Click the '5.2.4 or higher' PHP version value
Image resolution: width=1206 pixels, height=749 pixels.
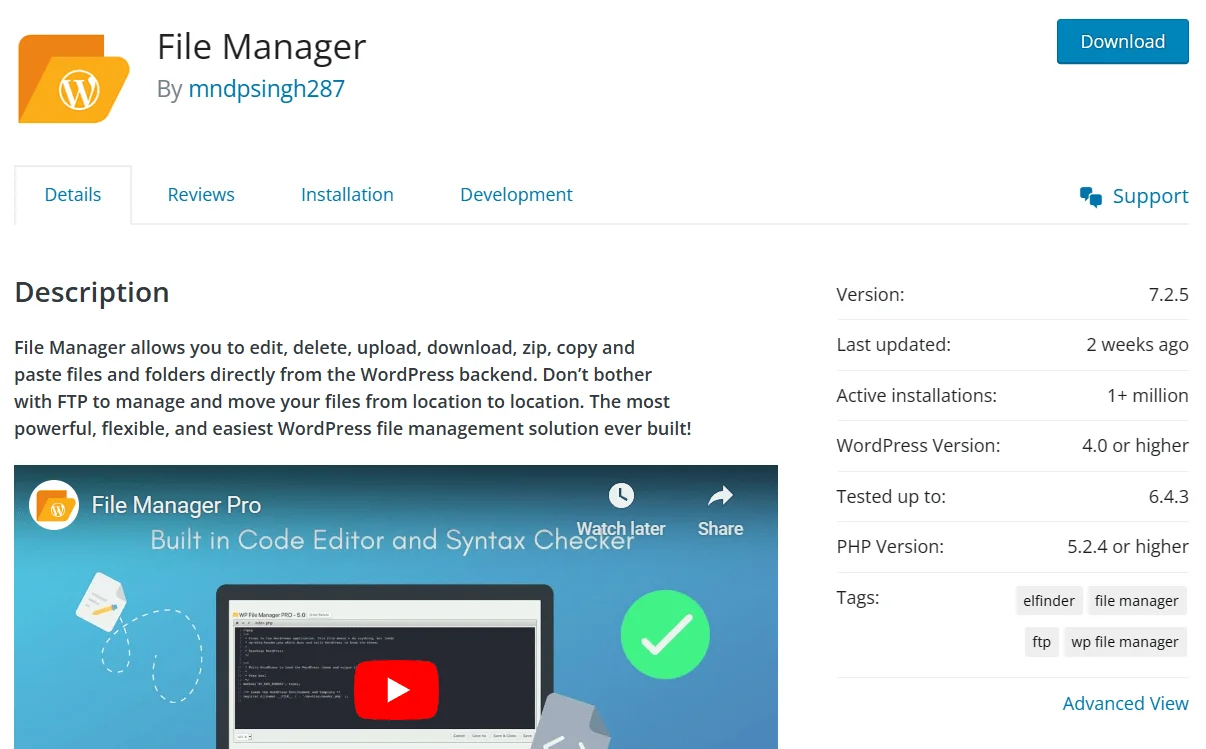pos(1128,547)
